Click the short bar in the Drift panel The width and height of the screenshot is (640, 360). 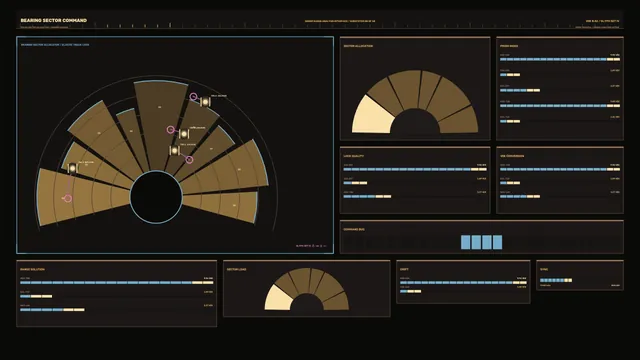[410, 291]
